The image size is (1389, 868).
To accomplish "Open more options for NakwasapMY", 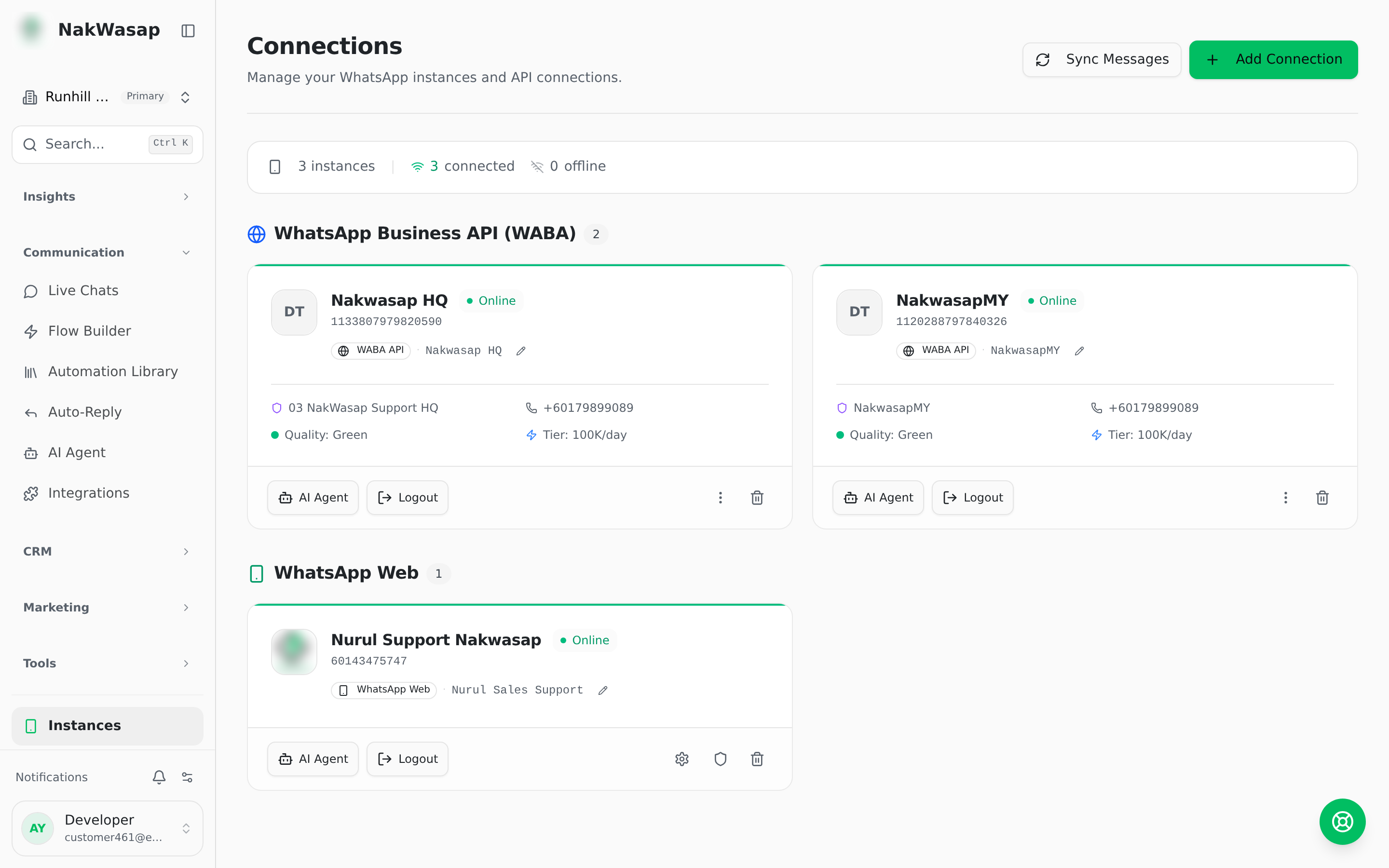I will 1286,498.
